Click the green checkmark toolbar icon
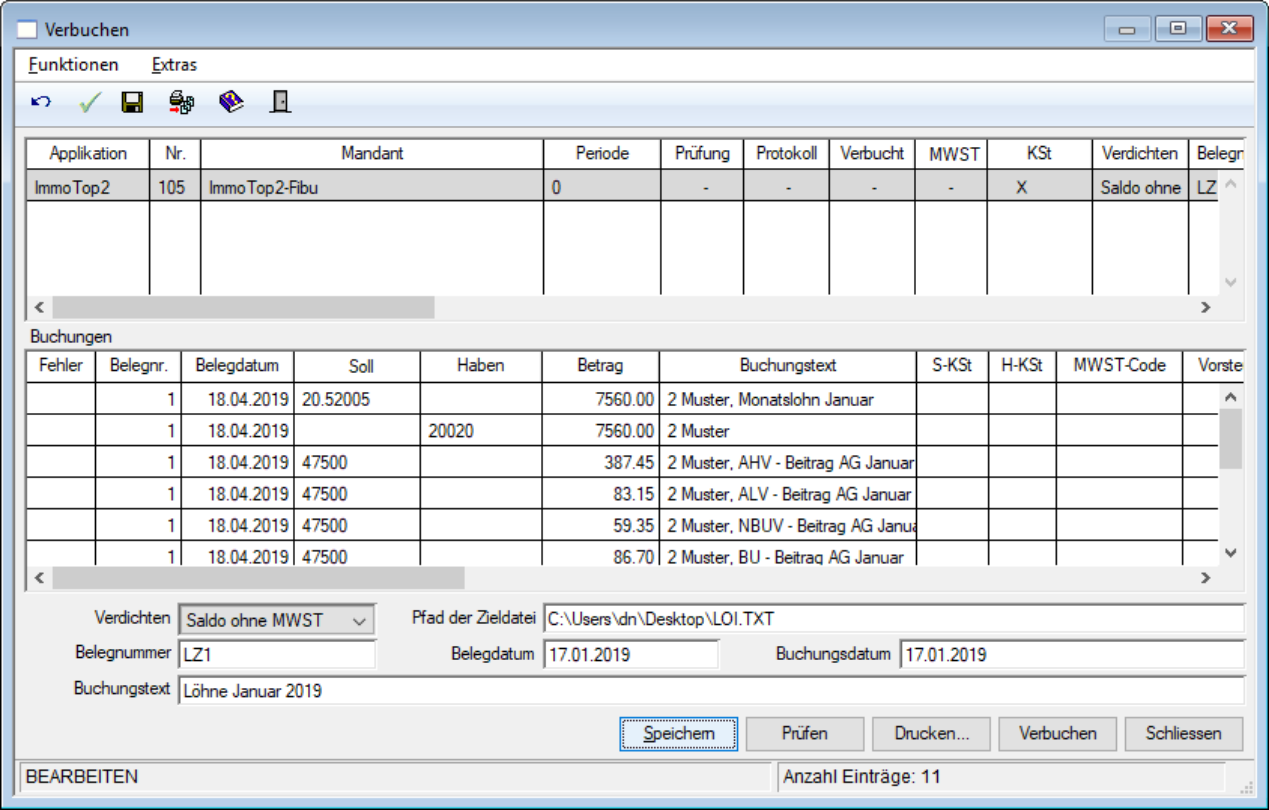 pos(90,102)
